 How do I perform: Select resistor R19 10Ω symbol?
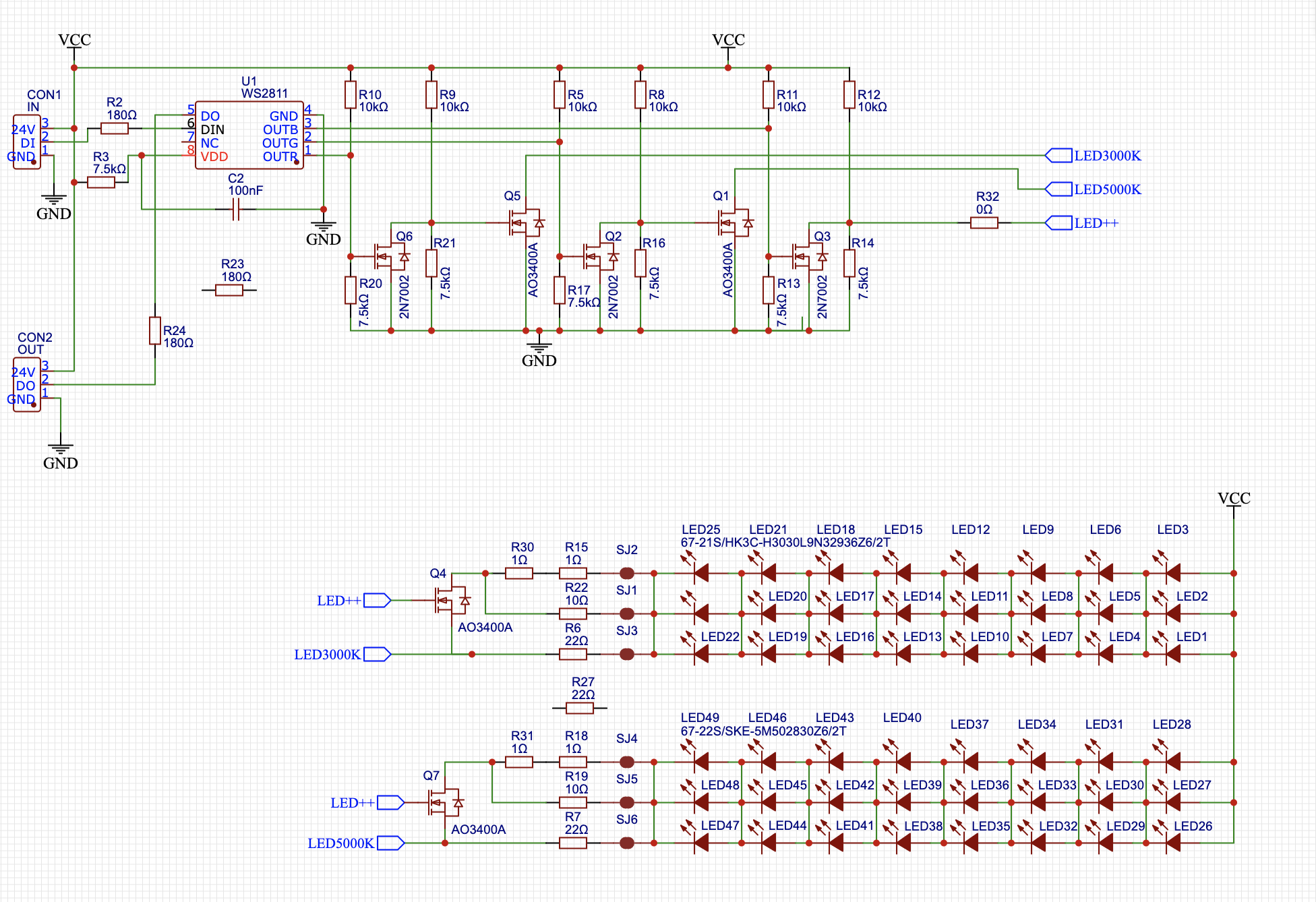coord(573,802)
